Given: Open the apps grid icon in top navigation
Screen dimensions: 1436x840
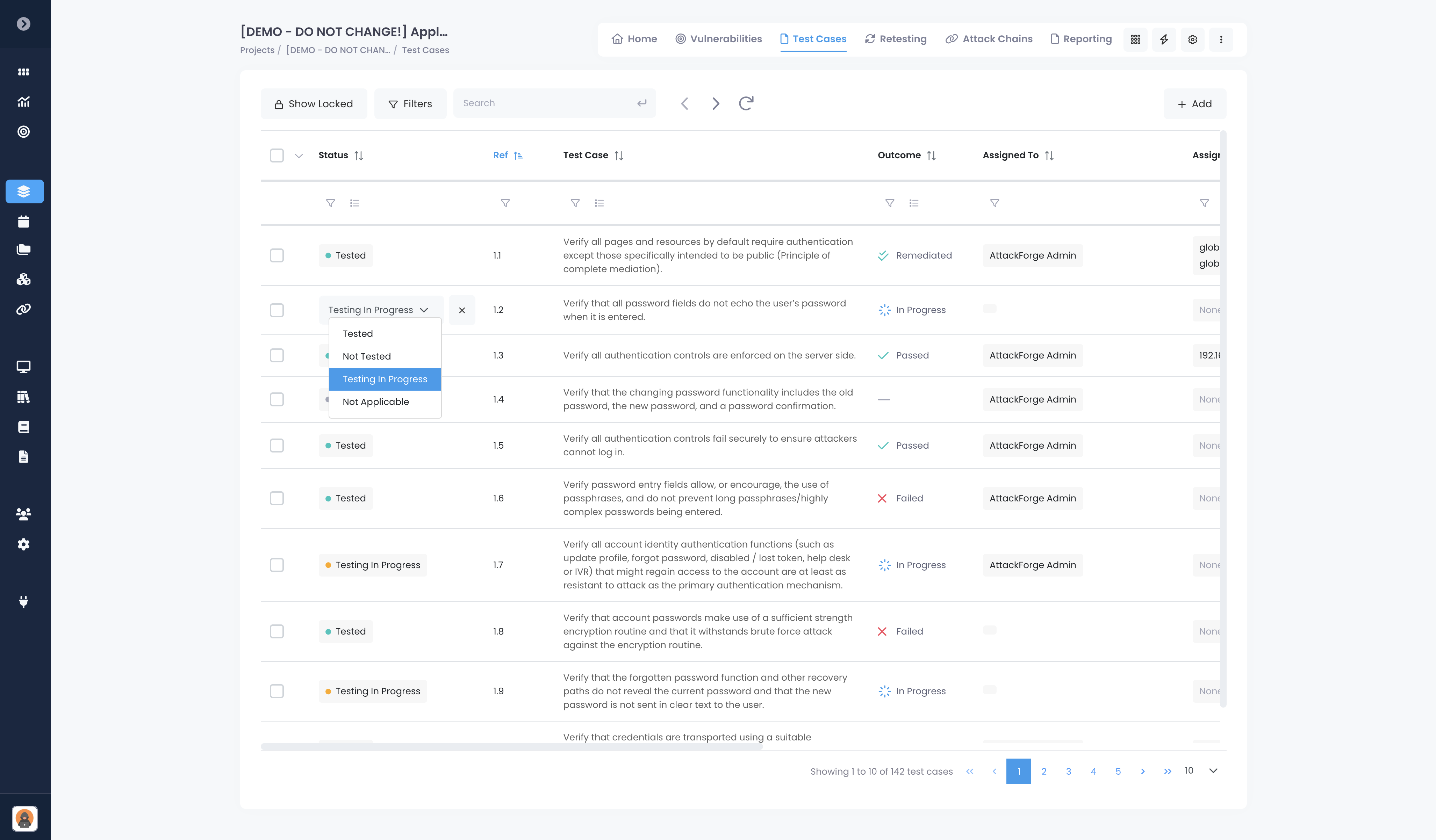Looking at the screenshot, I should click(x=1135, y=39).
